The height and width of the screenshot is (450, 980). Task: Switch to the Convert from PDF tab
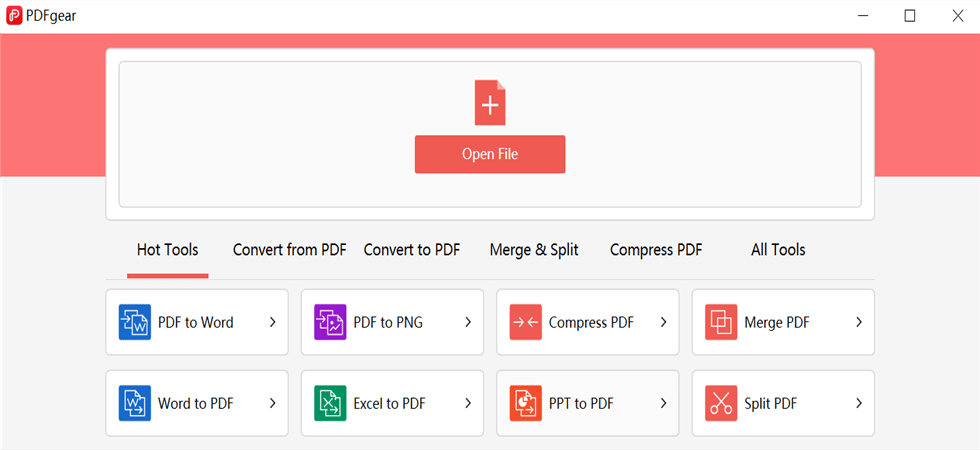coord(289,250)
